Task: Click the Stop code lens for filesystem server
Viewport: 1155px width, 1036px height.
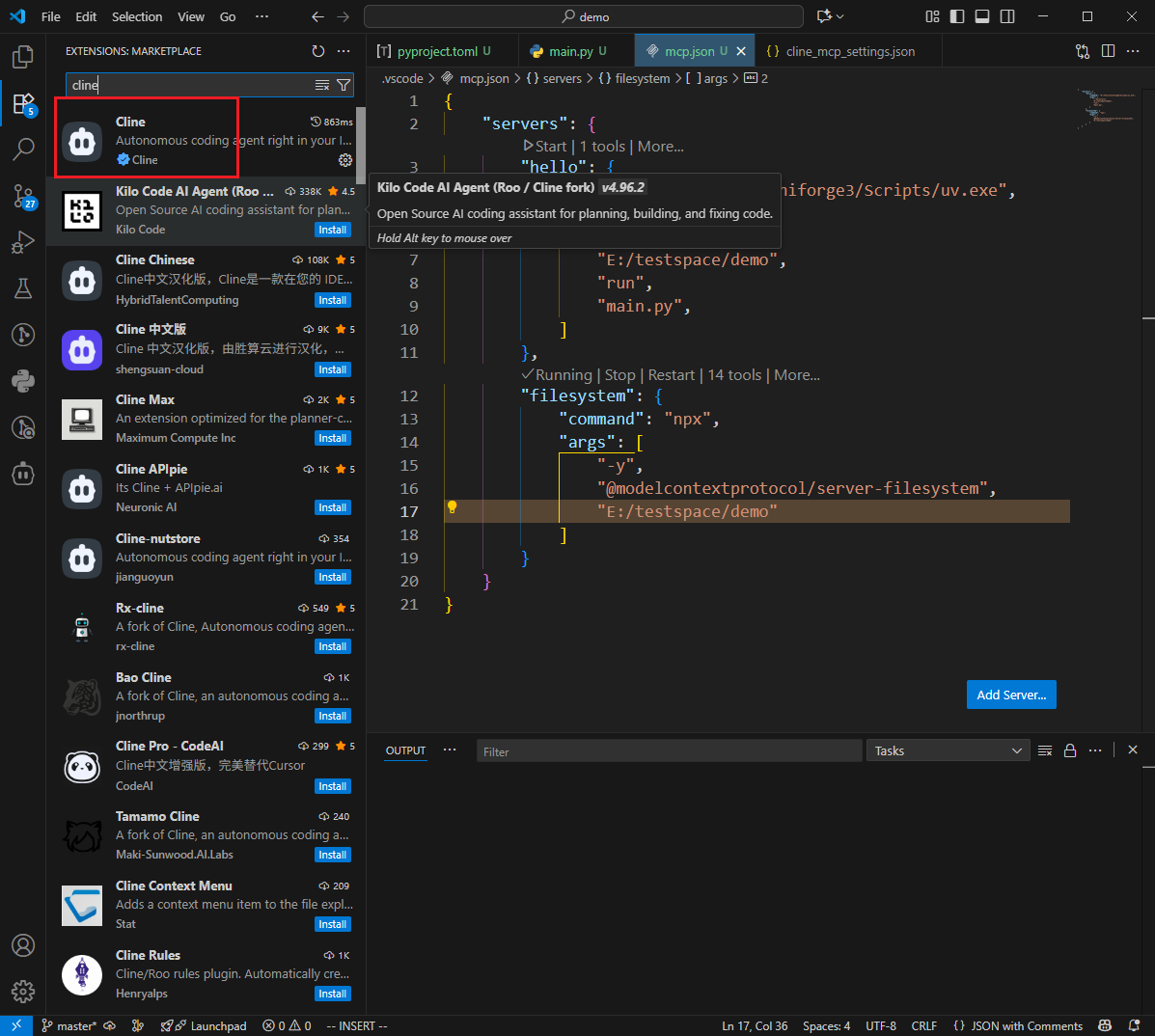Action: [x=619, y=375]
